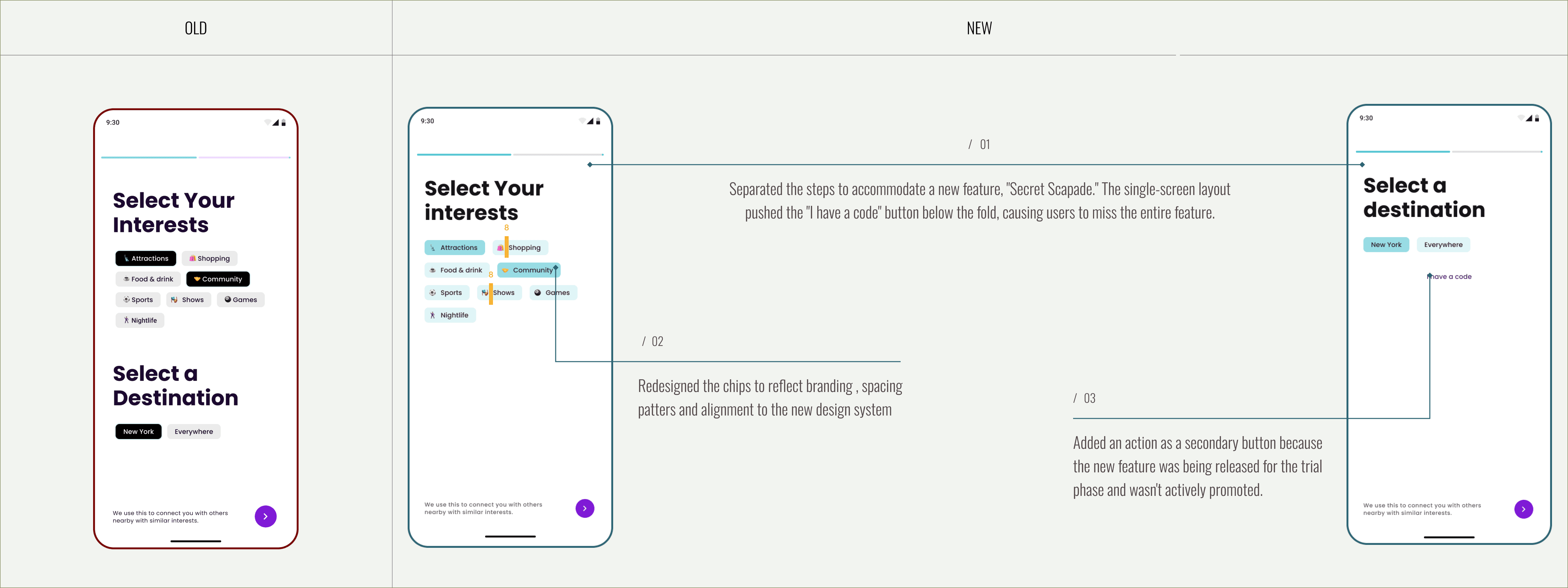
Task: Select Everywhere chip in old phone
Action: pyautogui.click(x=194, y=432)
